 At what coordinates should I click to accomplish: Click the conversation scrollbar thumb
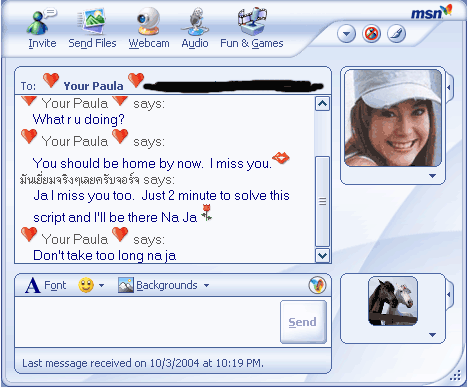point(322,202)
